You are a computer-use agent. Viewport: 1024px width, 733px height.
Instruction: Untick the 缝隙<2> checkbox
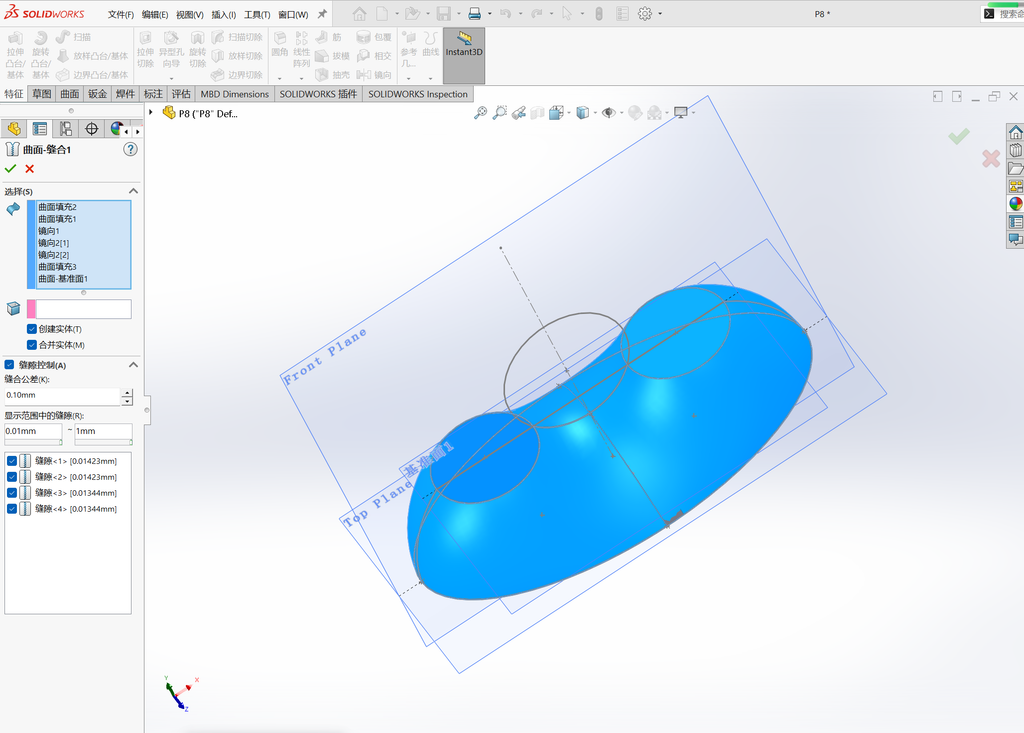point(12,477)
